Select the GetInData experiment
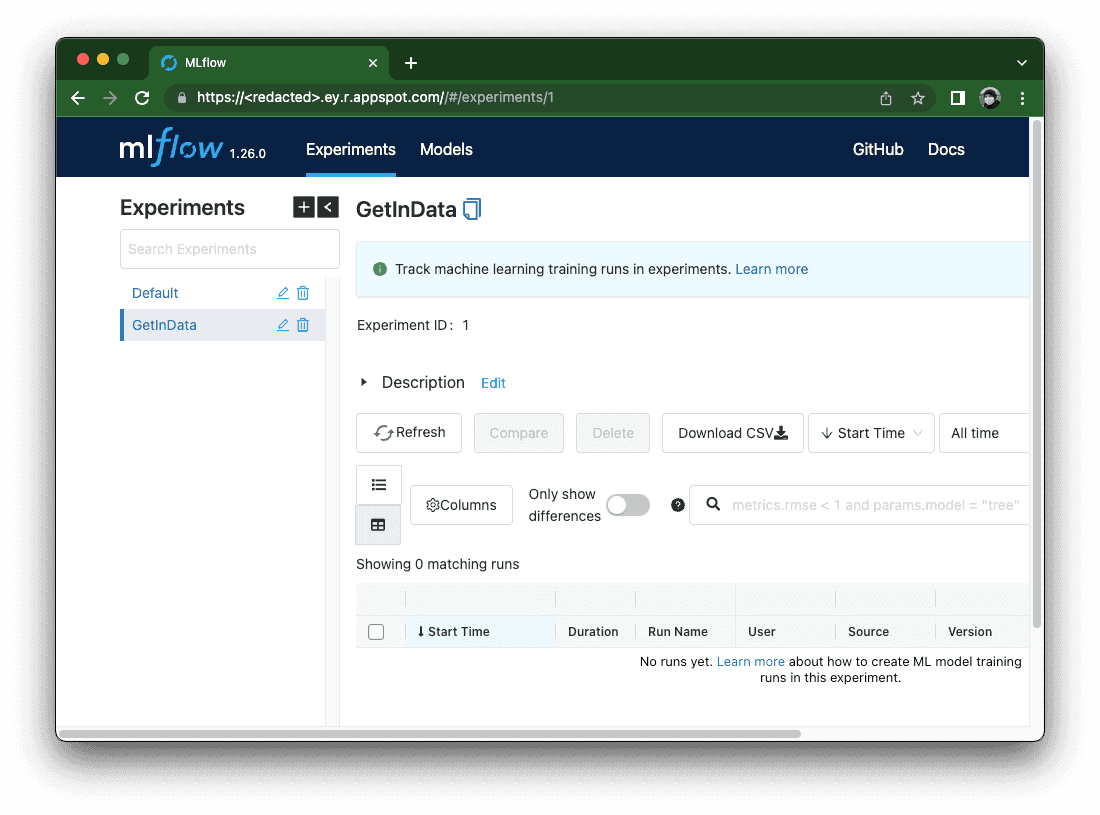 (164, 325)
